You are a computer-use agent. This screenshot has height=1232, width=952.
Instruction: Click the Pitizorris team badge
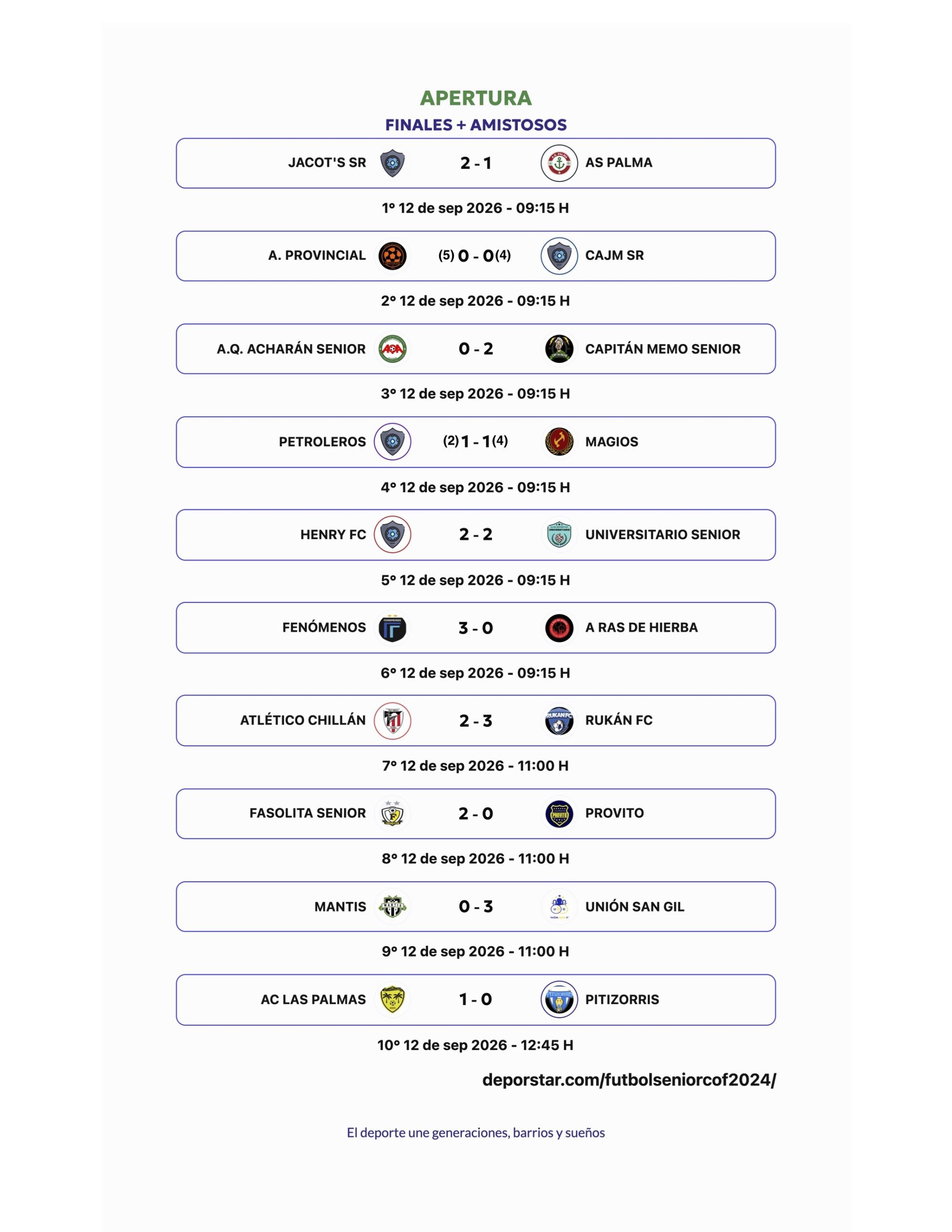pyautogui.click(x=559, y=1000)
